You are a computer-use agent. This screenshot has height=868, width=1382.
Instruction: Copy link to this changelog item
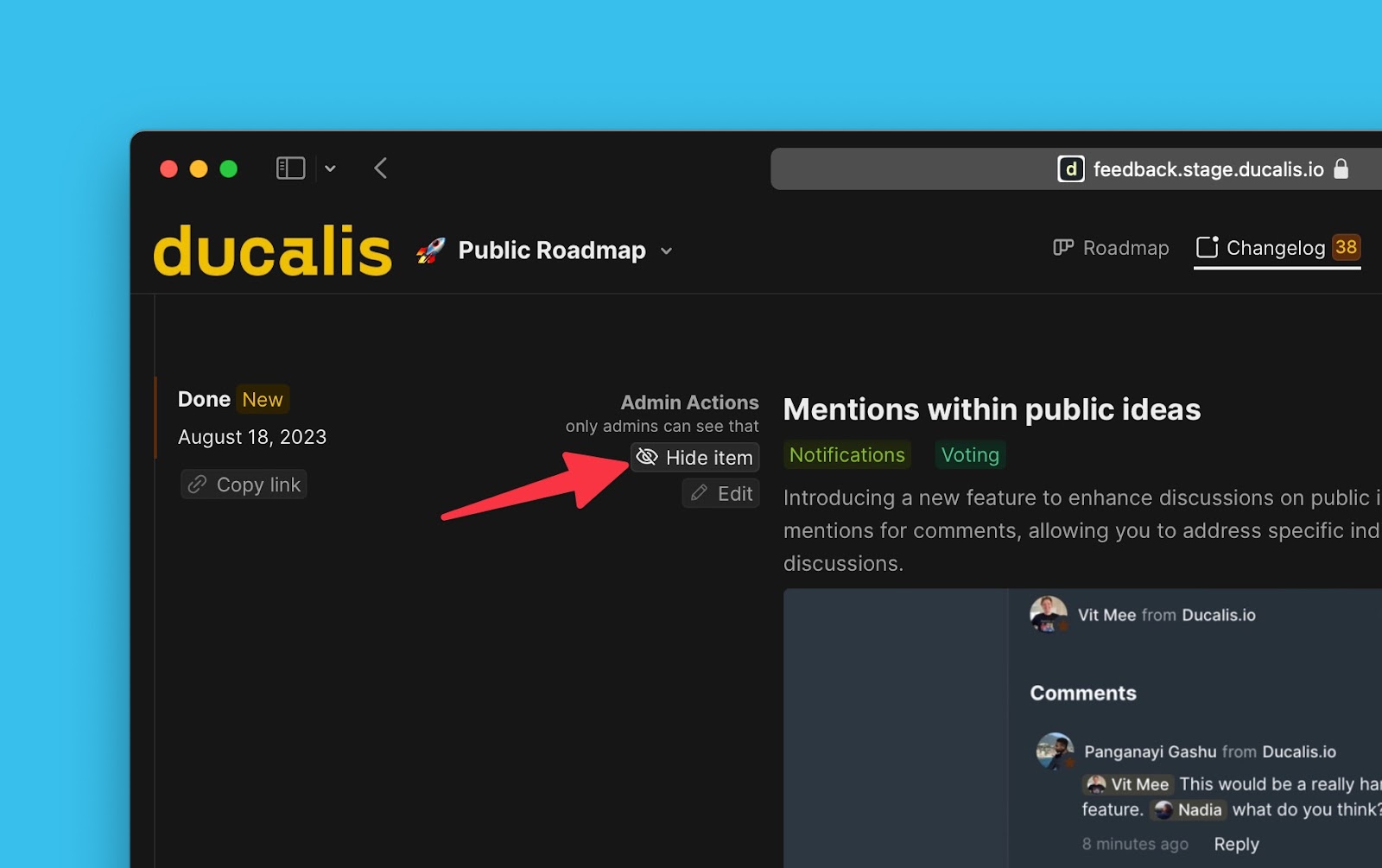[x=244, y=485]
